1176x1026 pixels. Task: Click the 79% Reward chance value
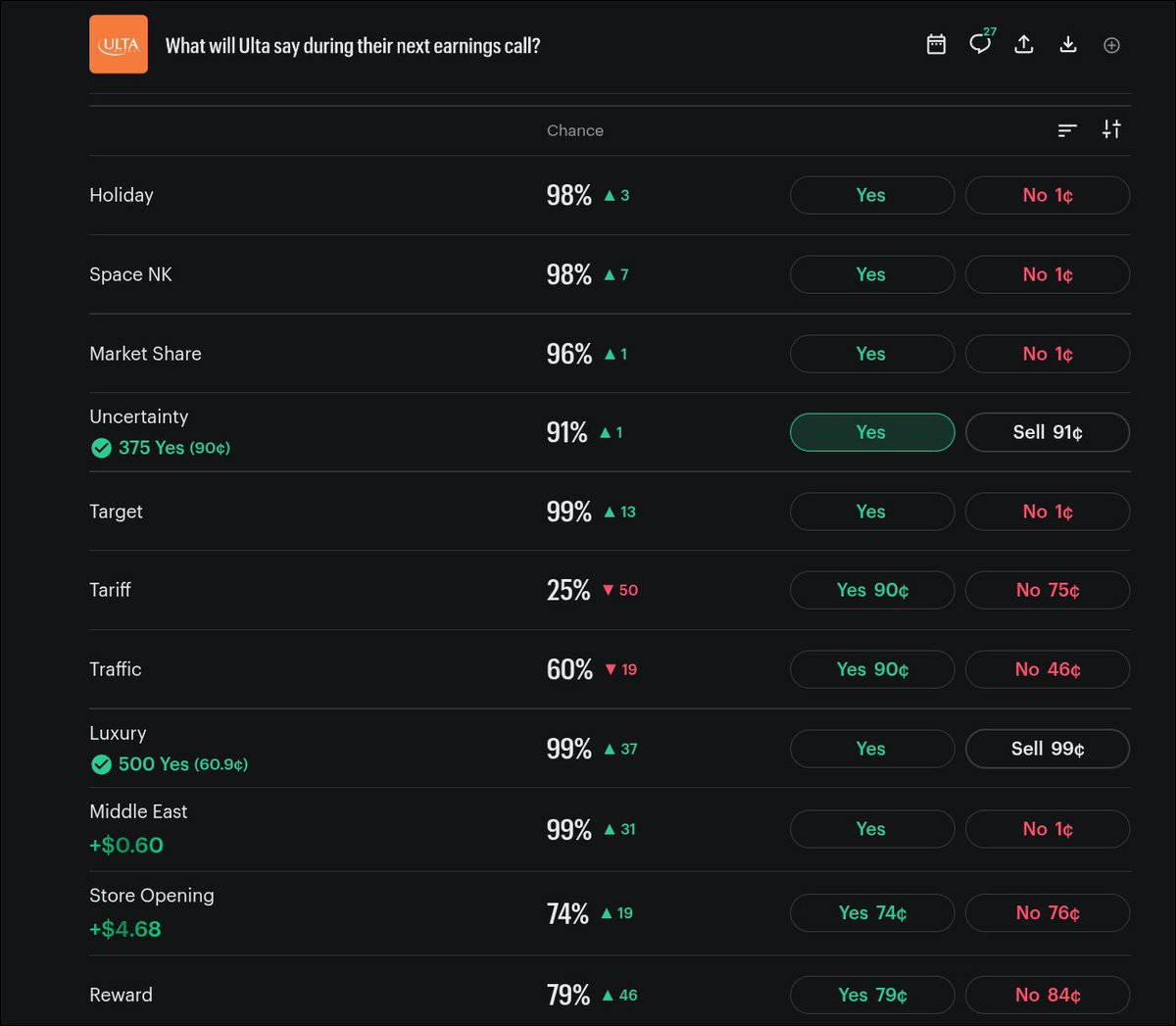(568, 996)
